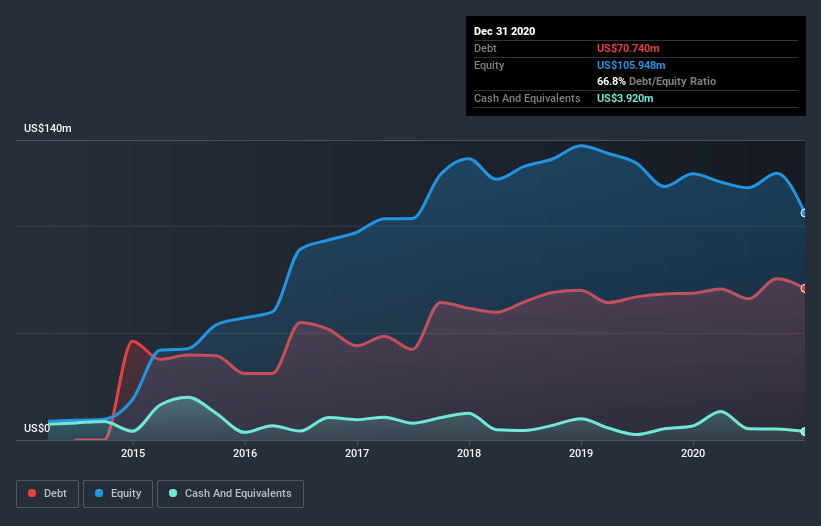Click the Debt endpoint marker at Dec 2020
Image resolution: width=821 pixels, height=526 pixels.
(804, 288)
